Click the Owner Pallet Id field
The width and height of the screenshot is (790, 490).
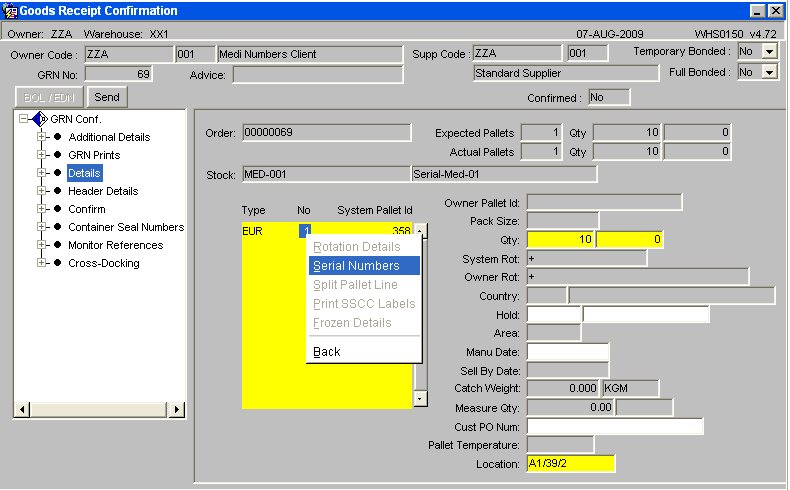(x=605, y=202)
